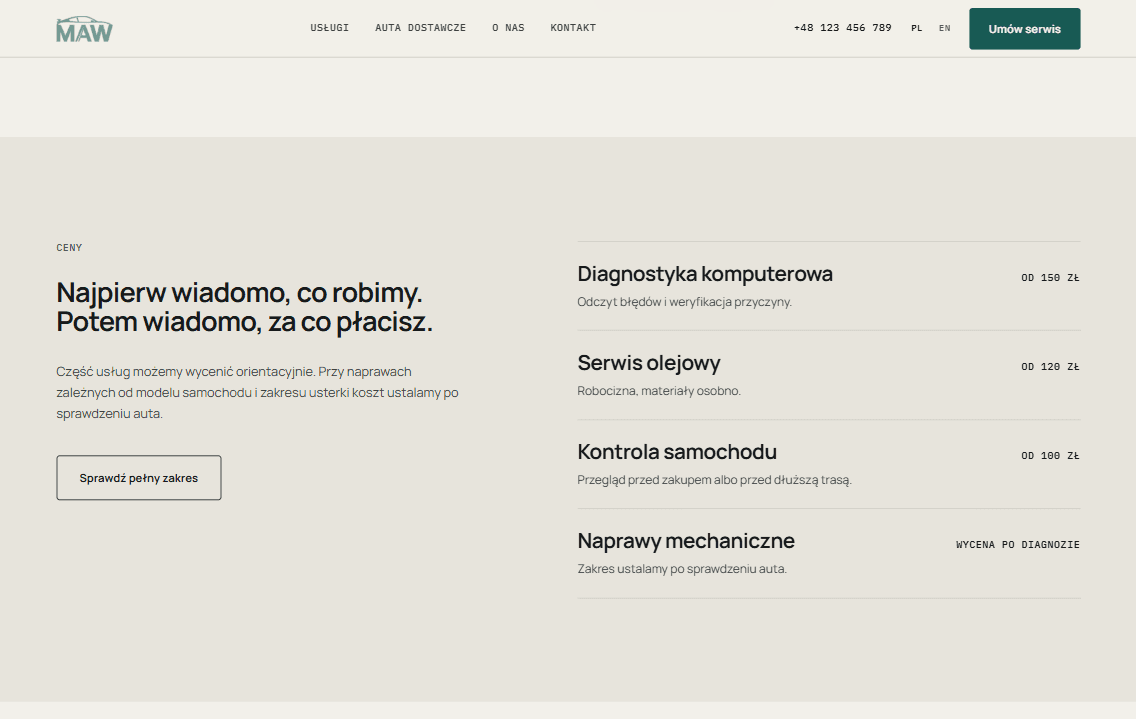Select the Serwis olejowy heading
The width and height of the screenshot is (1136, 719).
pyautogui.click(x=648, y=363)
